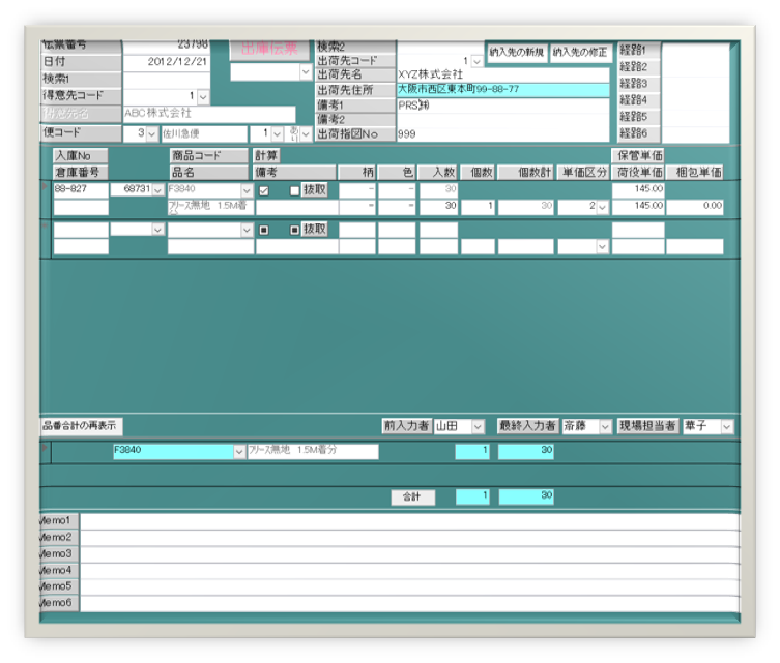Viewport: 780px width, 663px height.
Task: Open the 前入力者 dropdown showing 山田
Action: click(477, 427)
